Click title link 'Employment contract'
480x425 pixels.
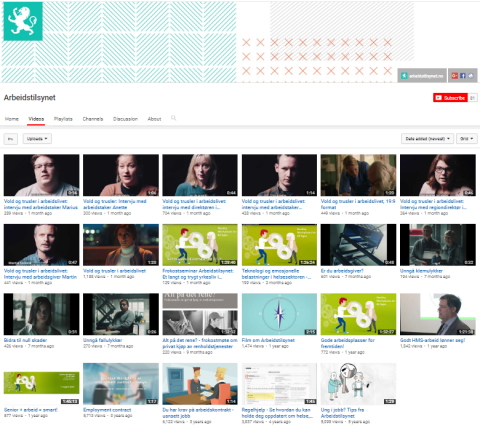[x=107, y=410]
